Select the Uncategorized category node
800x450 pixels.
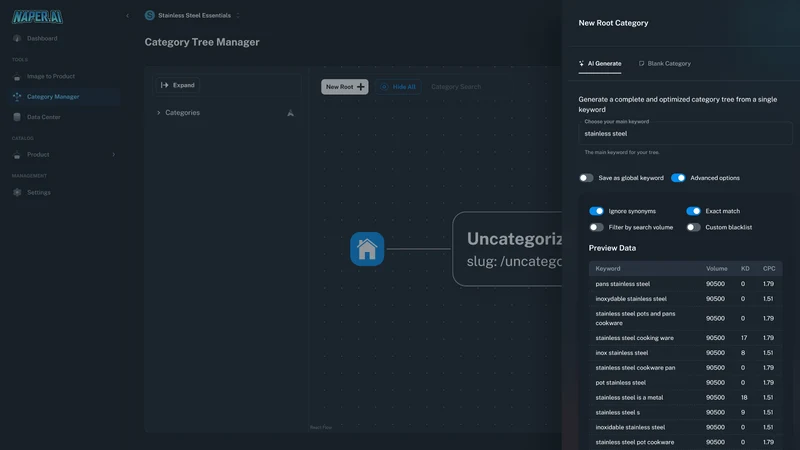click(x=508, y=249)
